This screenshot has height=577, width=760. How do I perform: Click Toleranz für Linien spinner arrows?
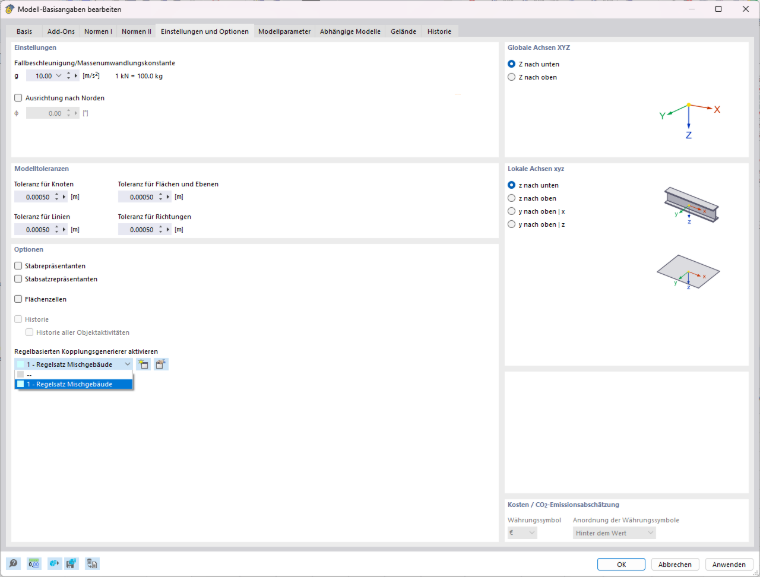[x=57, y=229]
